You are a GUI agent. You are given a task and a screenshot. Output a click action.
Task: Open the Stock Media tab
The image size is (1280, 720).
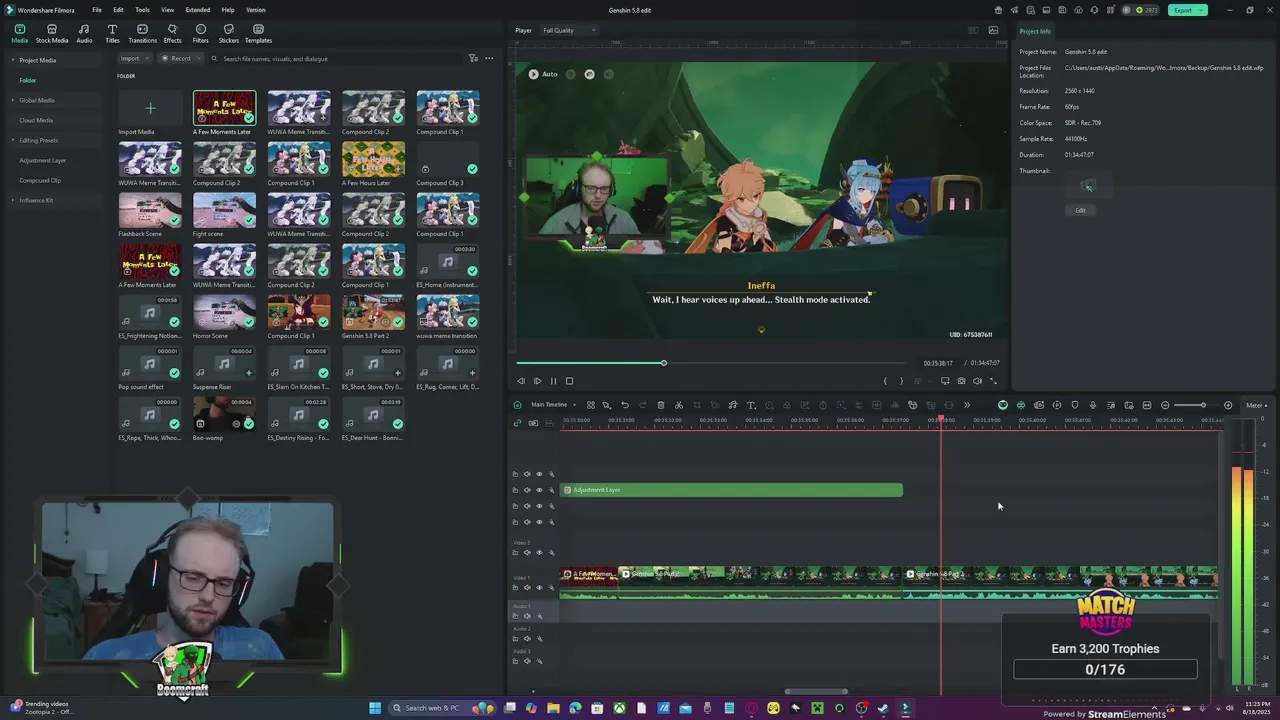point(52,34)
